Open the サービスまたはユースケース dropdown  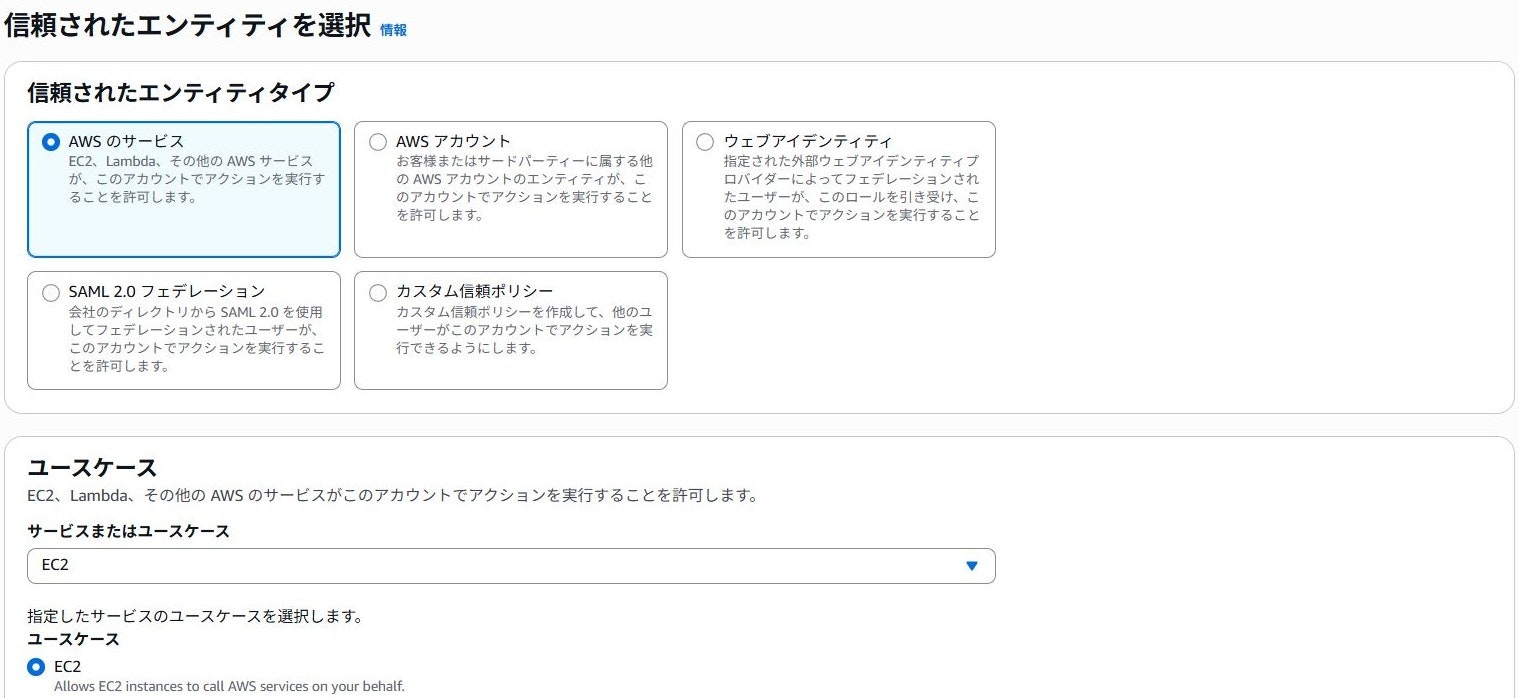click(x=511, y=566)
